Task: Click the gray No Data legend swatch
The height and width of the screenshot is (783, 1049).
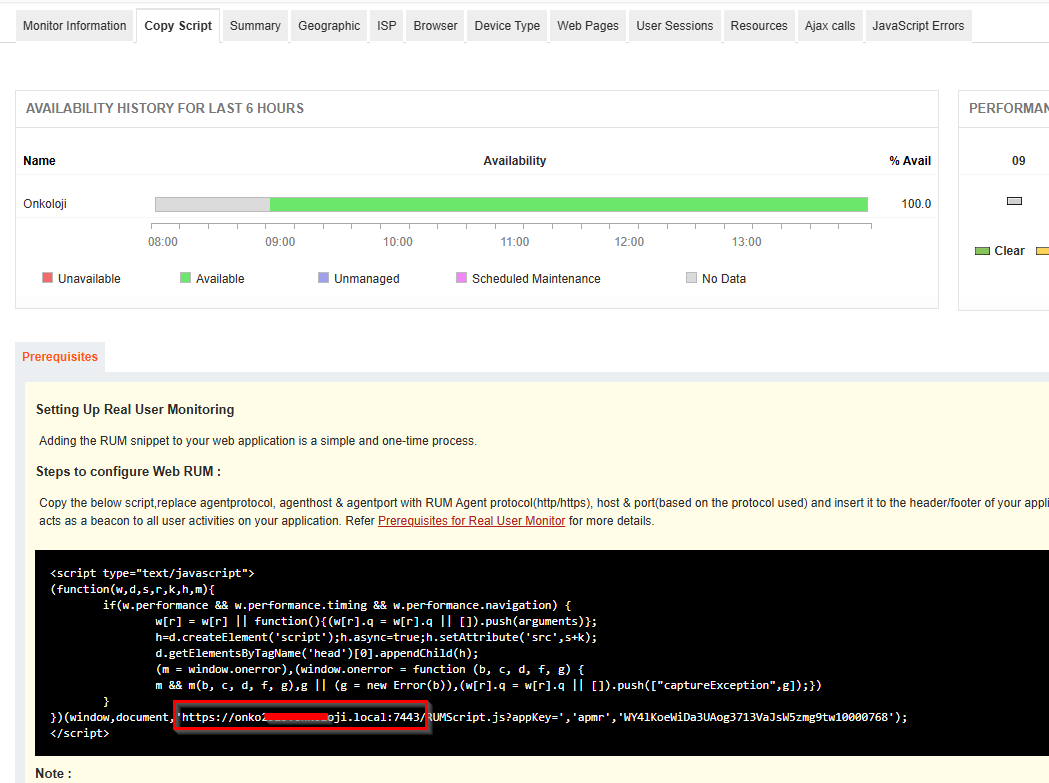Action: pyautogui.click(x=691, y=278)
